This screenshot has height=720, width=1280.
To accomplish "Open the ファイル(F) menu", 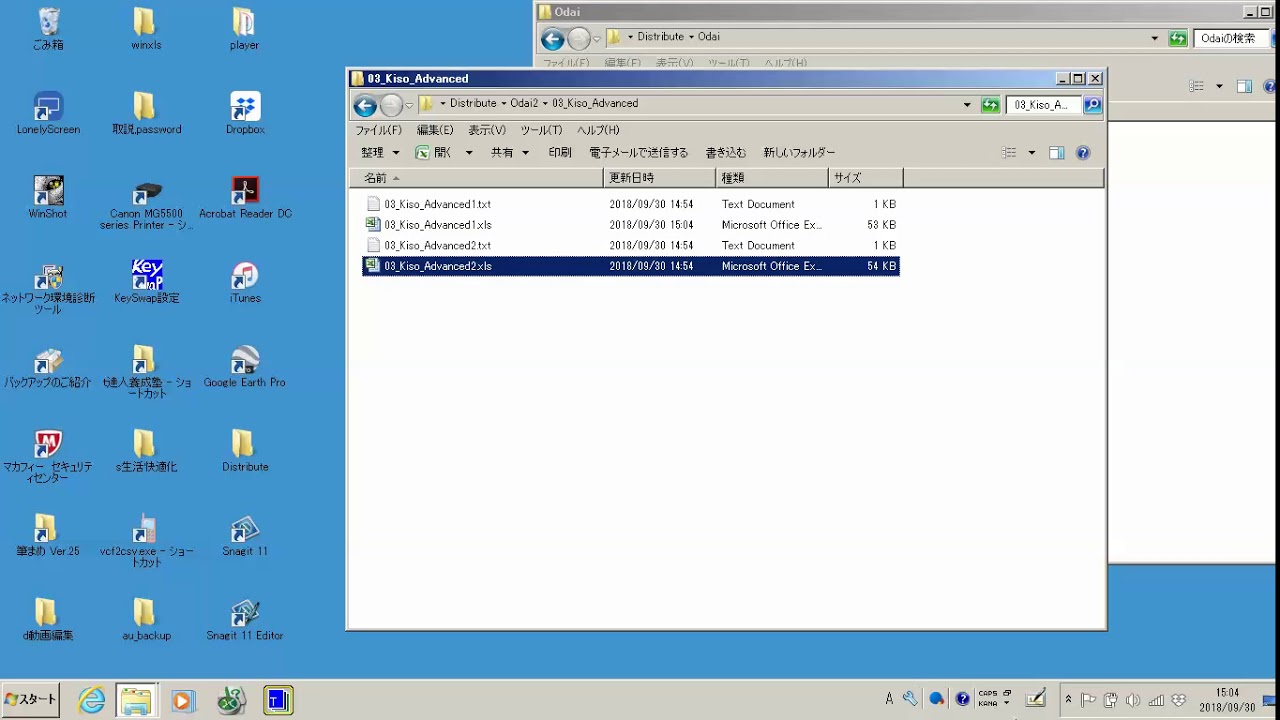I will [378, 130].
